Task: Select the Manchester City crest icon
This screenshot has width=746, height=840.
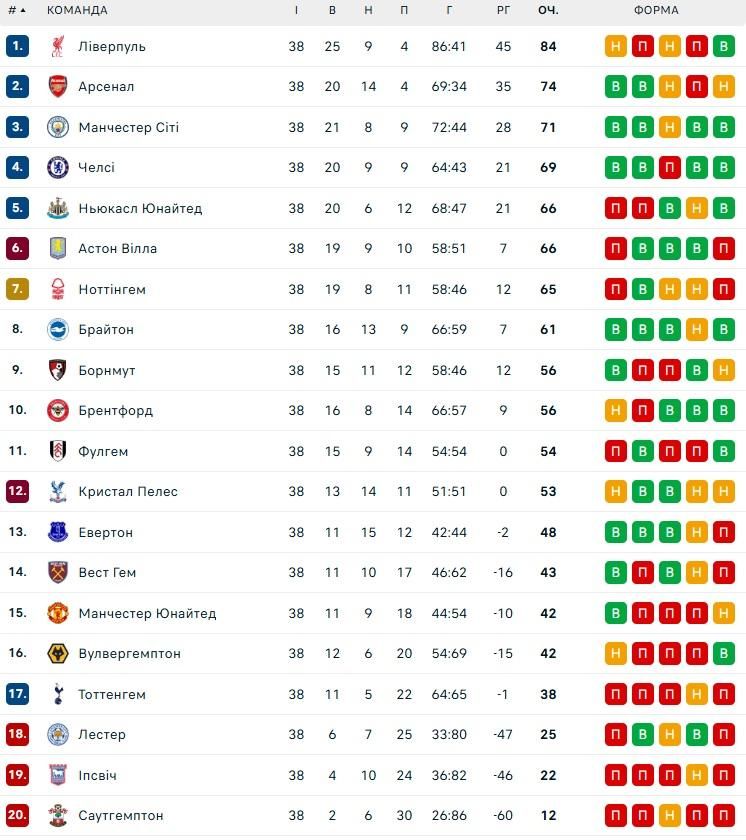Action: 58,127
